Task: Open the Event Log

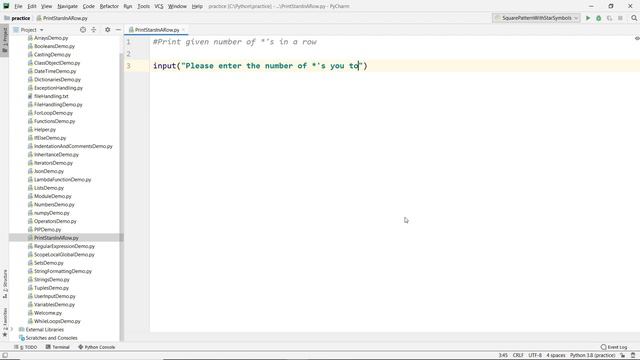Action: click(x=614, y=347)
